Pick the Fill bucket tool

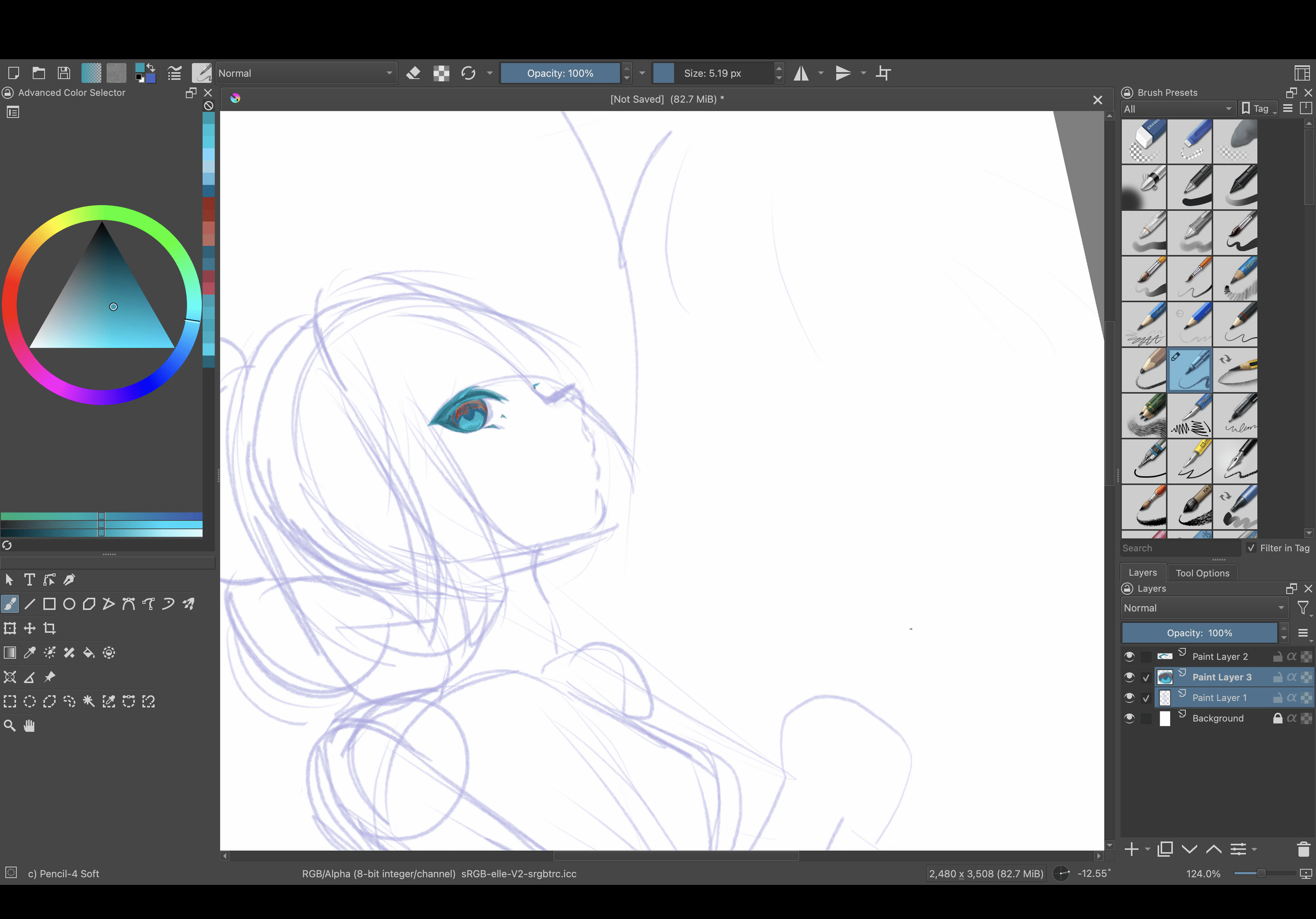[x=89, y=652]
